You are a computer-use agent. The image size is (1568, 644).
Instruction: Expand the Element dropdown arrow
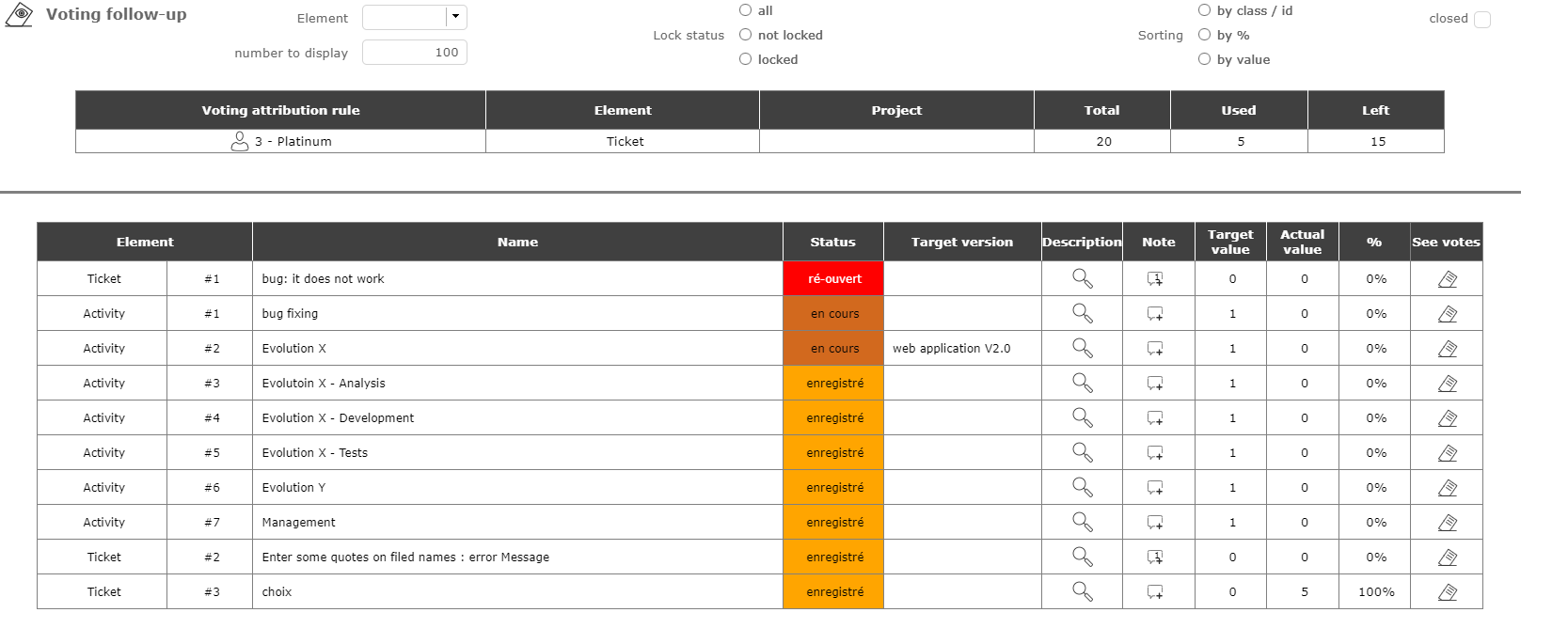coord(455,17)
